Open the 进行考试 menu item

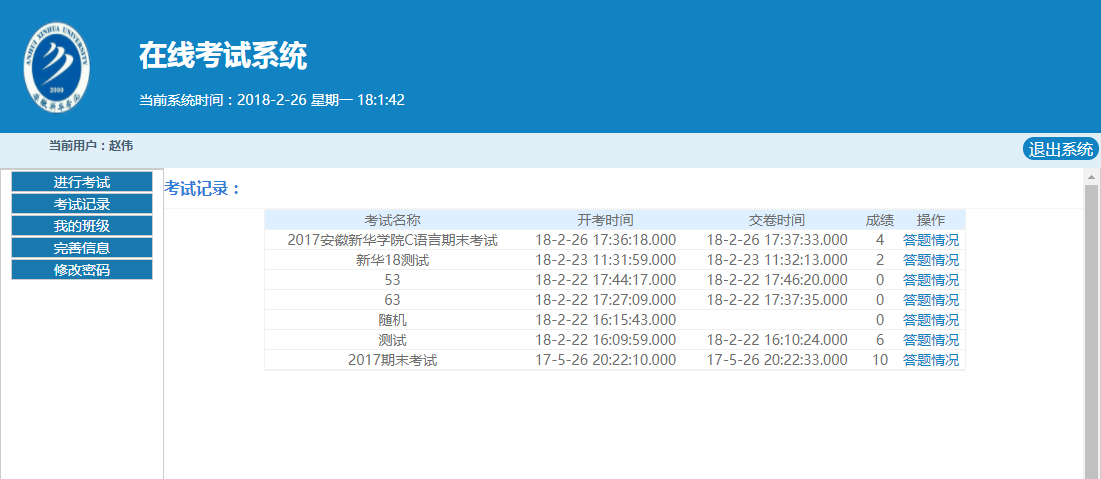[82, 182]
